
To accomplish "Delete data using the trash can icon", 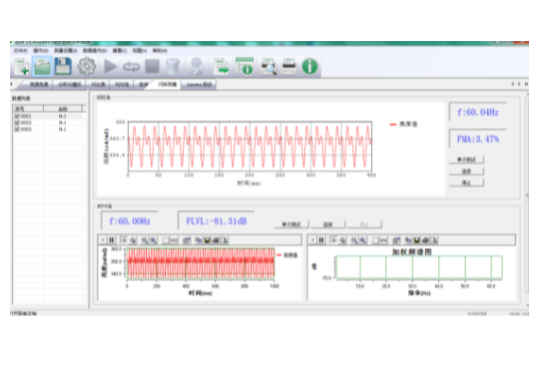I will pos(173,66).
